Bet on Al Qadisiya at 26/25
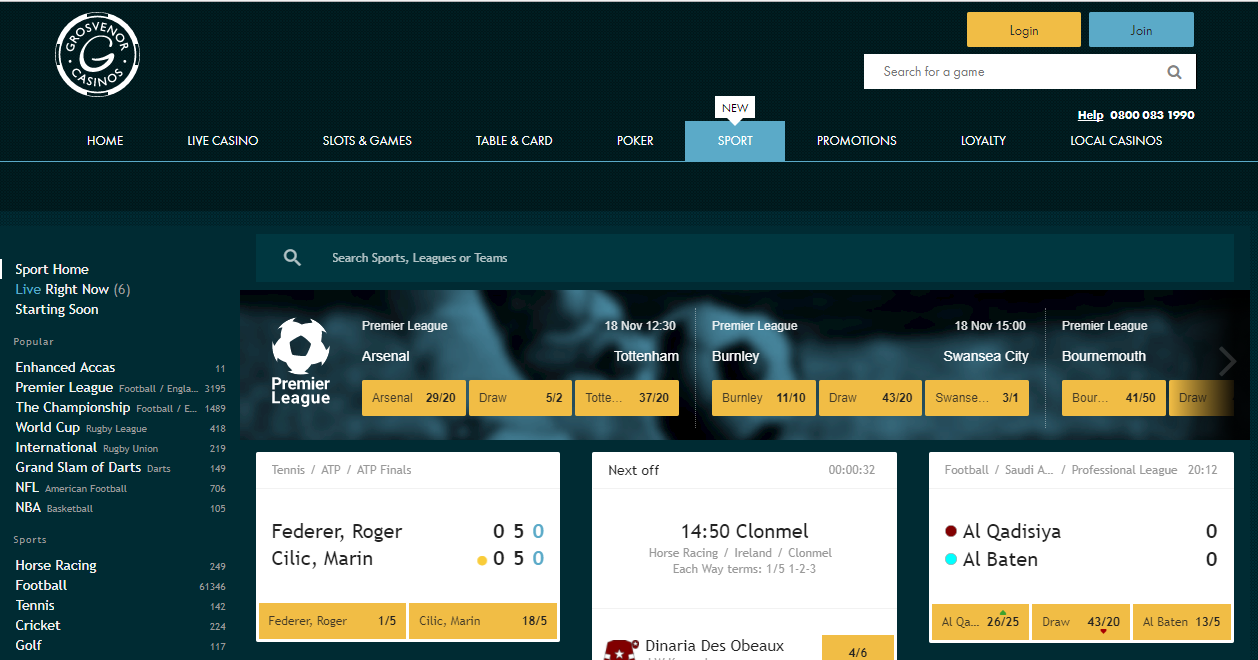The height and width of the screenshot is (660, 1258). 980,622
